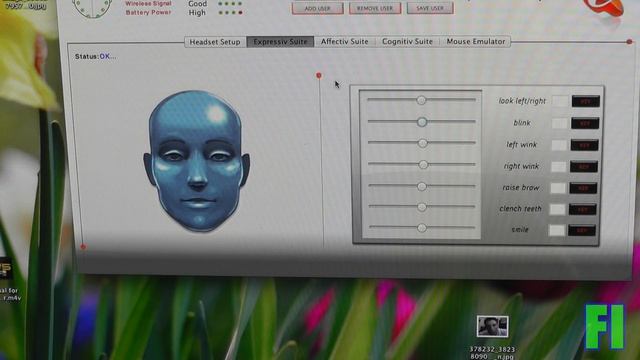This screenshot has height=360, width=640.
Task: Click the Emotiv logo icon
Action: [605, 7]
